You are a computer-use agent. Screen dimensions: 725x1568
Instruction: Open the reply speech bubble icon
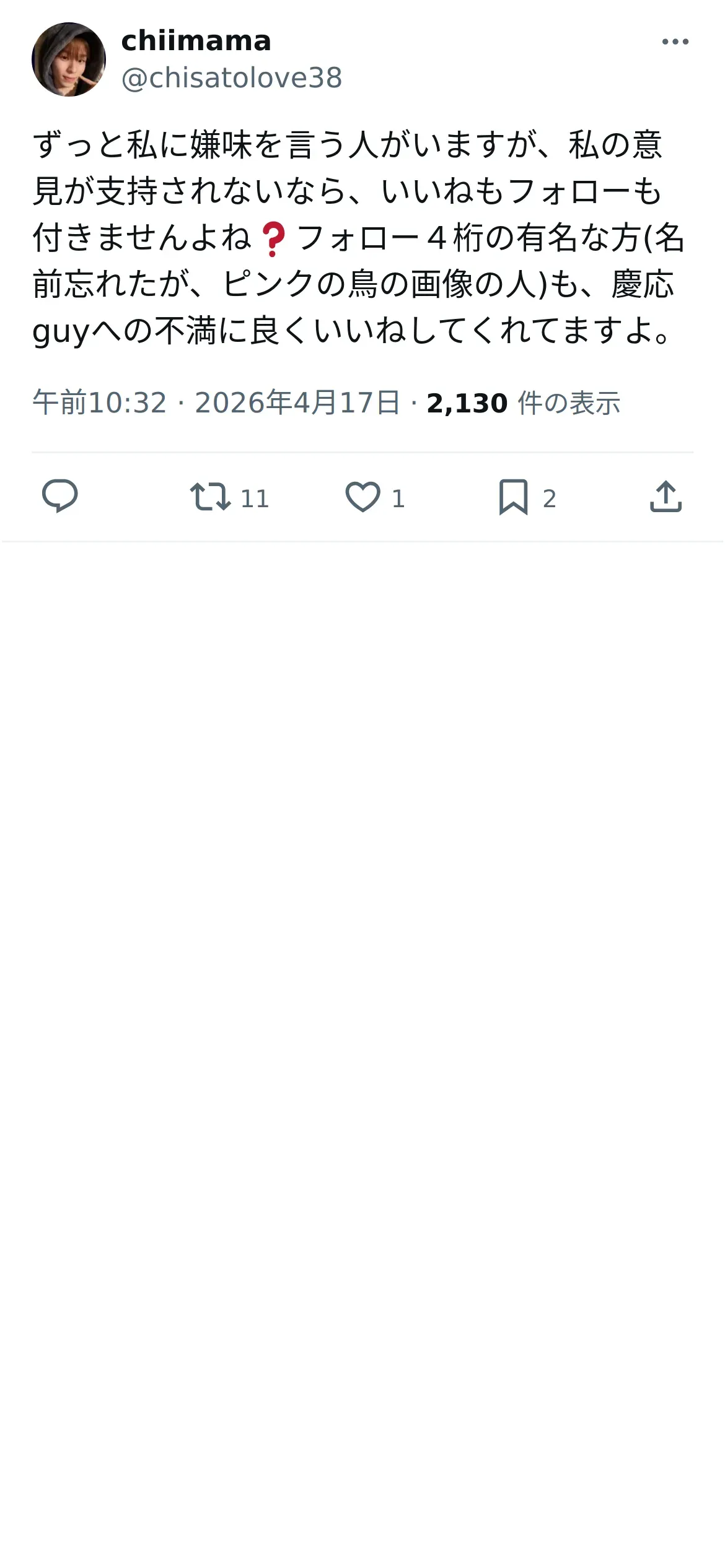[59, 497]
